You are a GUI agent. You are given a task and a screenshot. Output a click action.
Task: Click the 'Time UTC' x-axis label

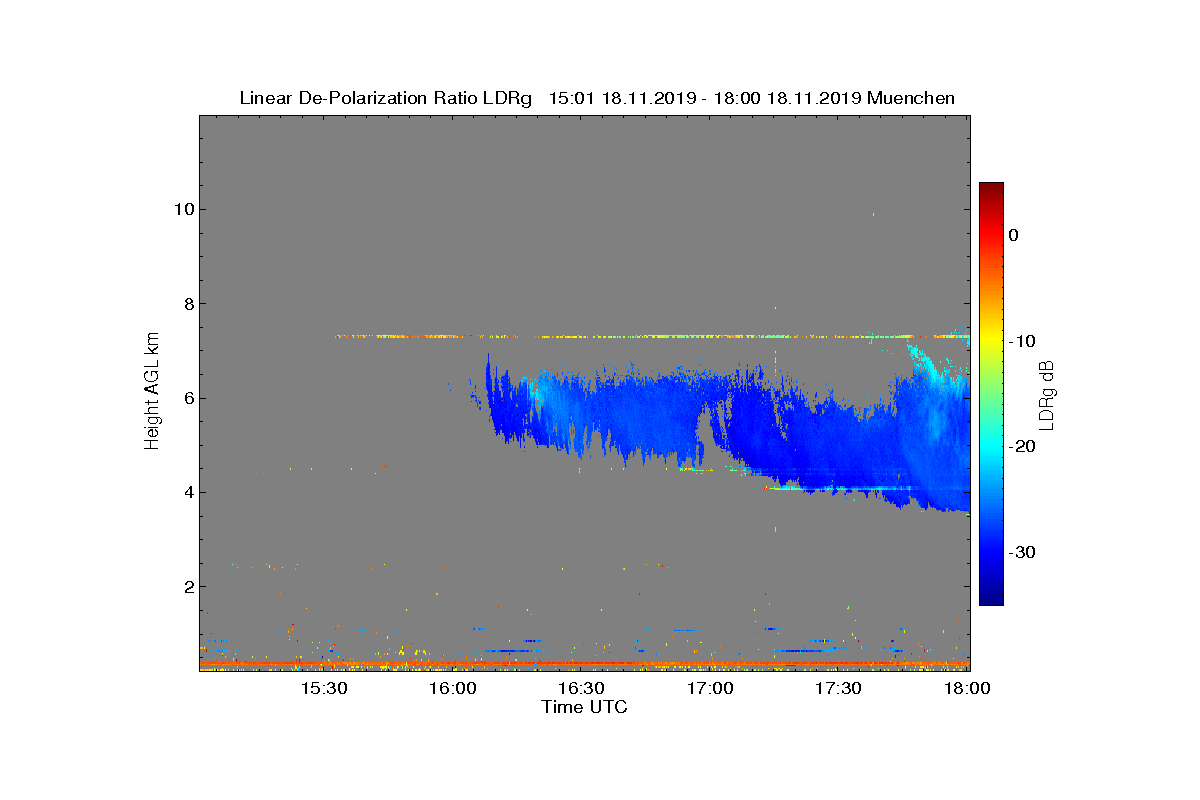click(585, 707)
